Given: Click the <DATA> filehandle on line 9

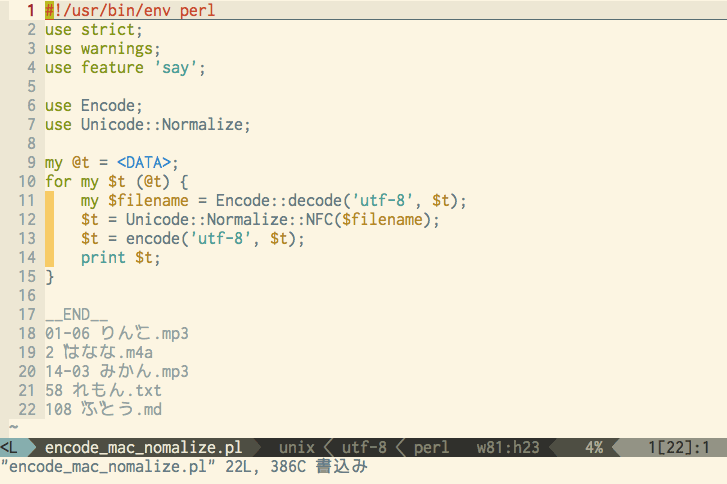Looking at the screenshot, I should pyautogui.click(x=144, y=163).
